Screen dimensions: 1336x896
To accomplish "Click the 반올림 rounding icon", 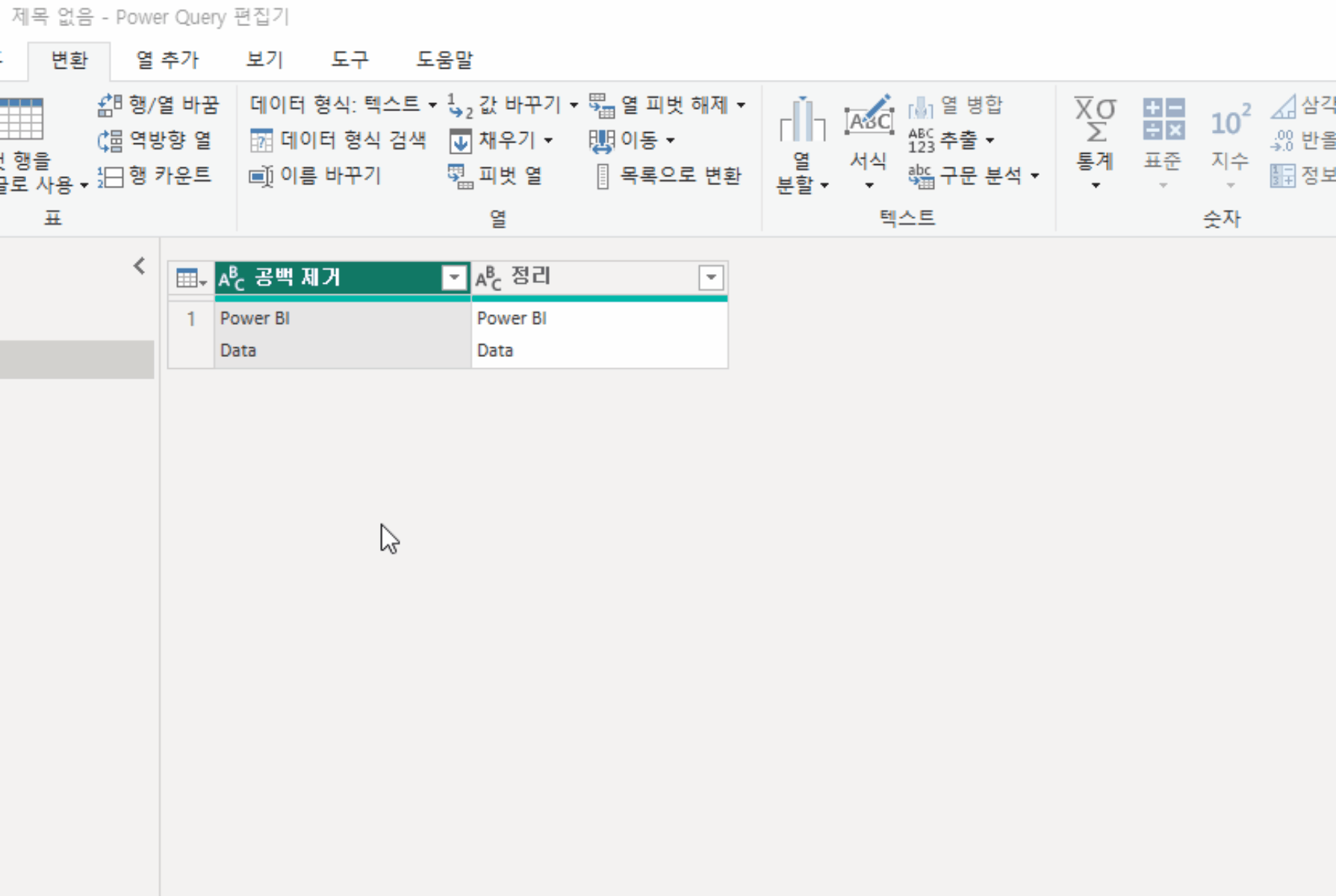I will tap(1283, 140).
